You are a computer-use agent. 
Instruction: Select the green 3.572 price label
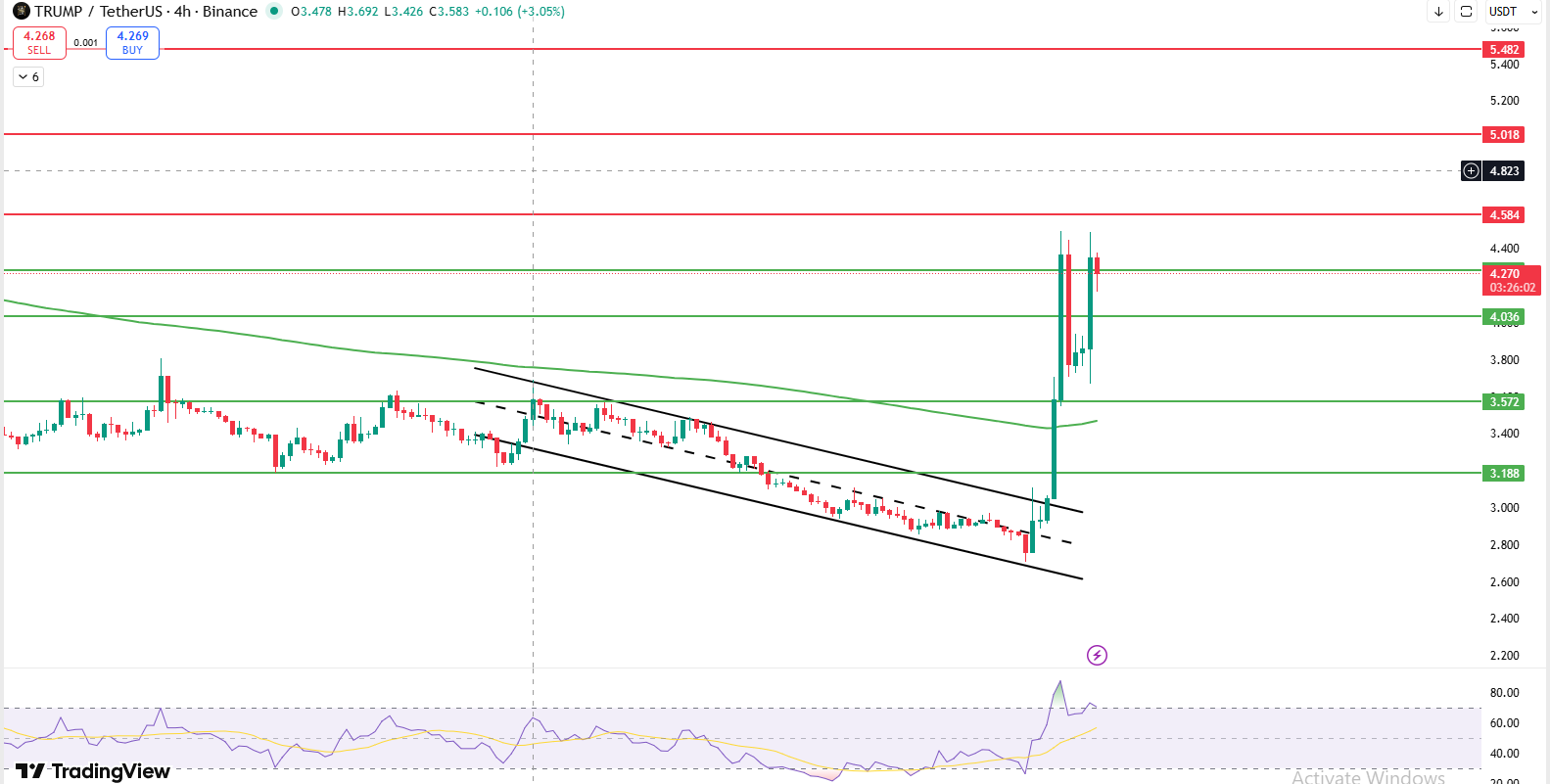(1504, 402)
